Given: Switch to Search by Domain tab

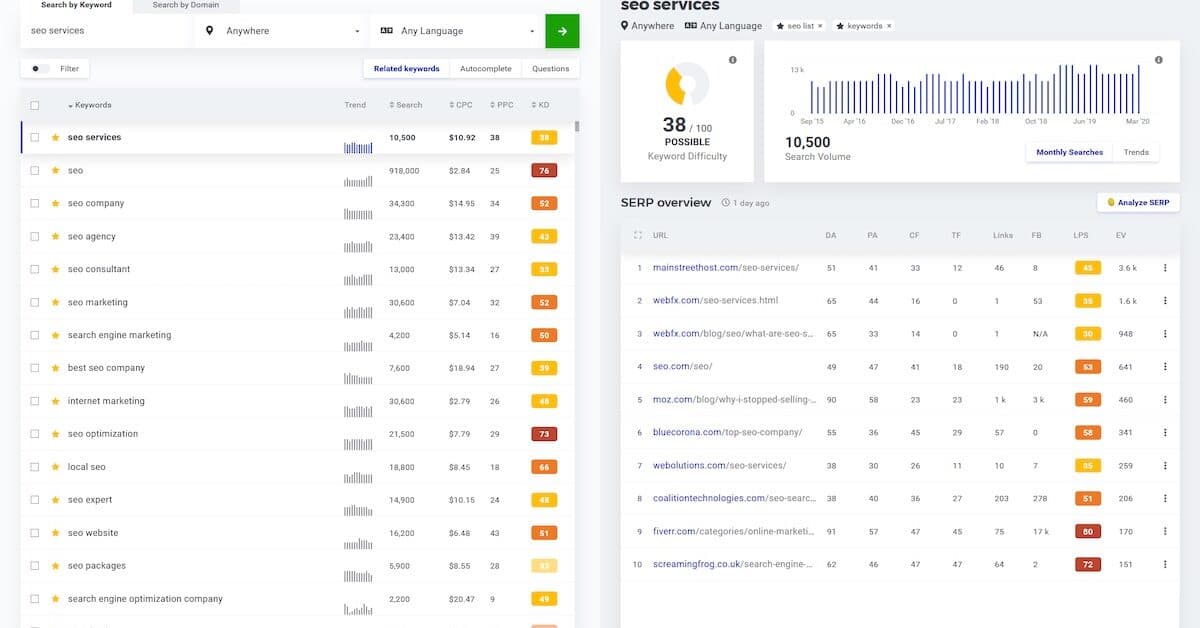Looking at the screenshot, I should (186, 6).
